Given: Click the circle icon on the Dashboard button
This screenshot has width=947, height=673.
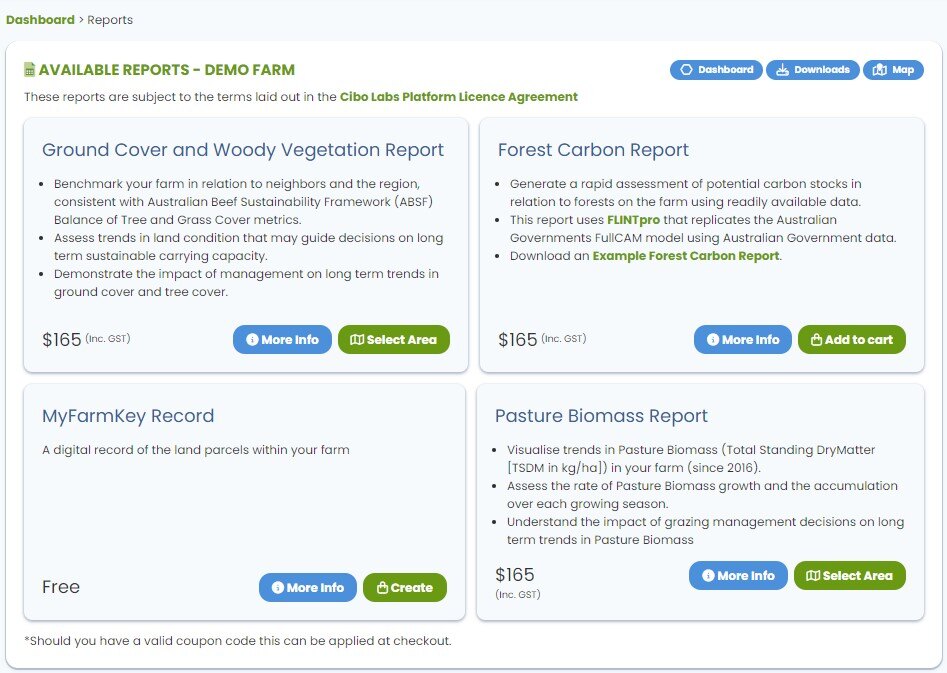Looking at the screenshot, I should 687,69.
